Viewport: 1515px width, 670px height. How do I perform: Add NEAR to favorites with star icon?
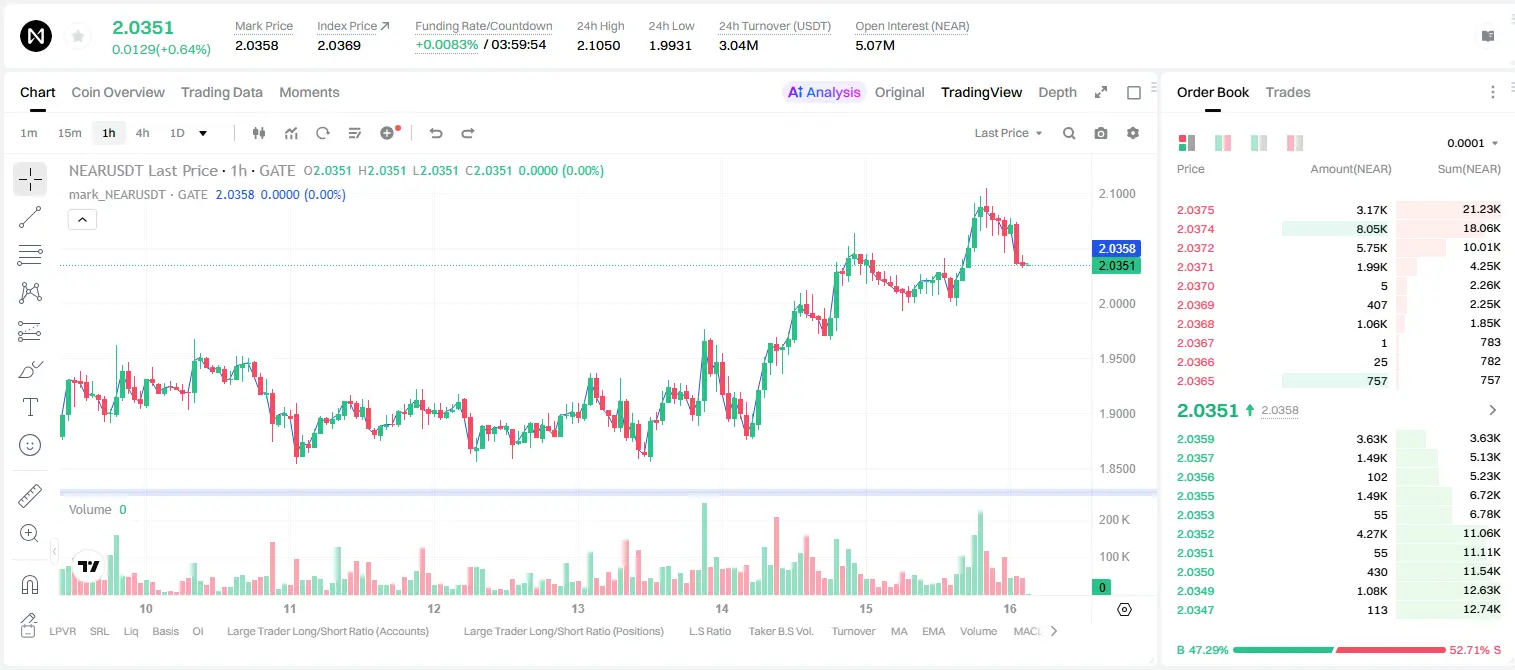click(78, 37)
